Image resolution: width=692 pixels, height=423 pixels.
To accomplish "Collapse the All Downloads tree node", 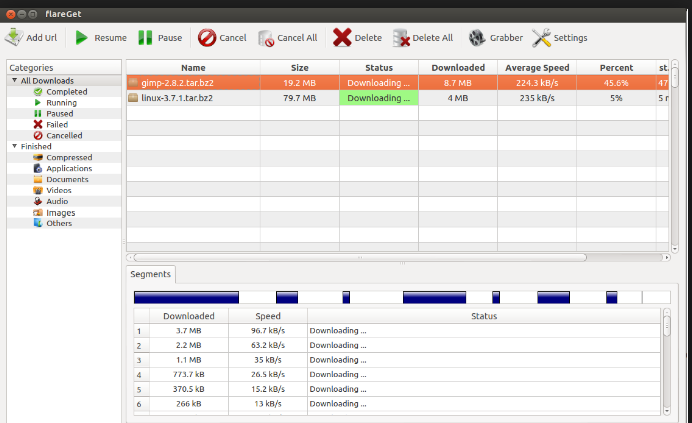I will (15, 80).
